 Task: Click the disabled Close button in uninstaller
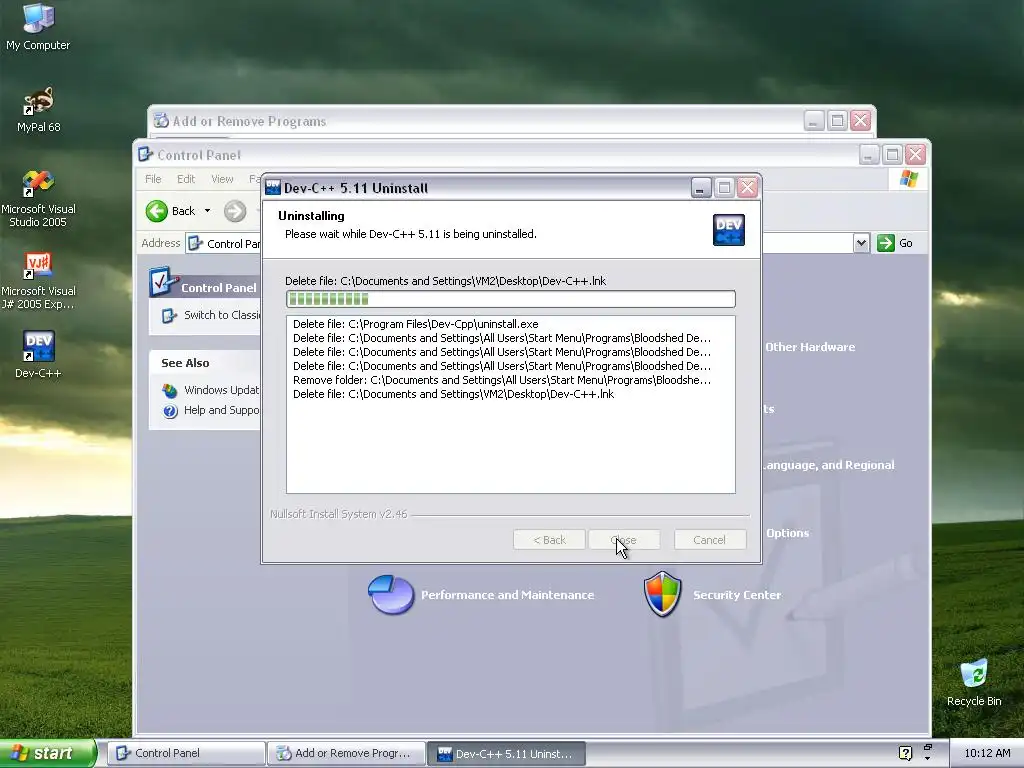624,539
